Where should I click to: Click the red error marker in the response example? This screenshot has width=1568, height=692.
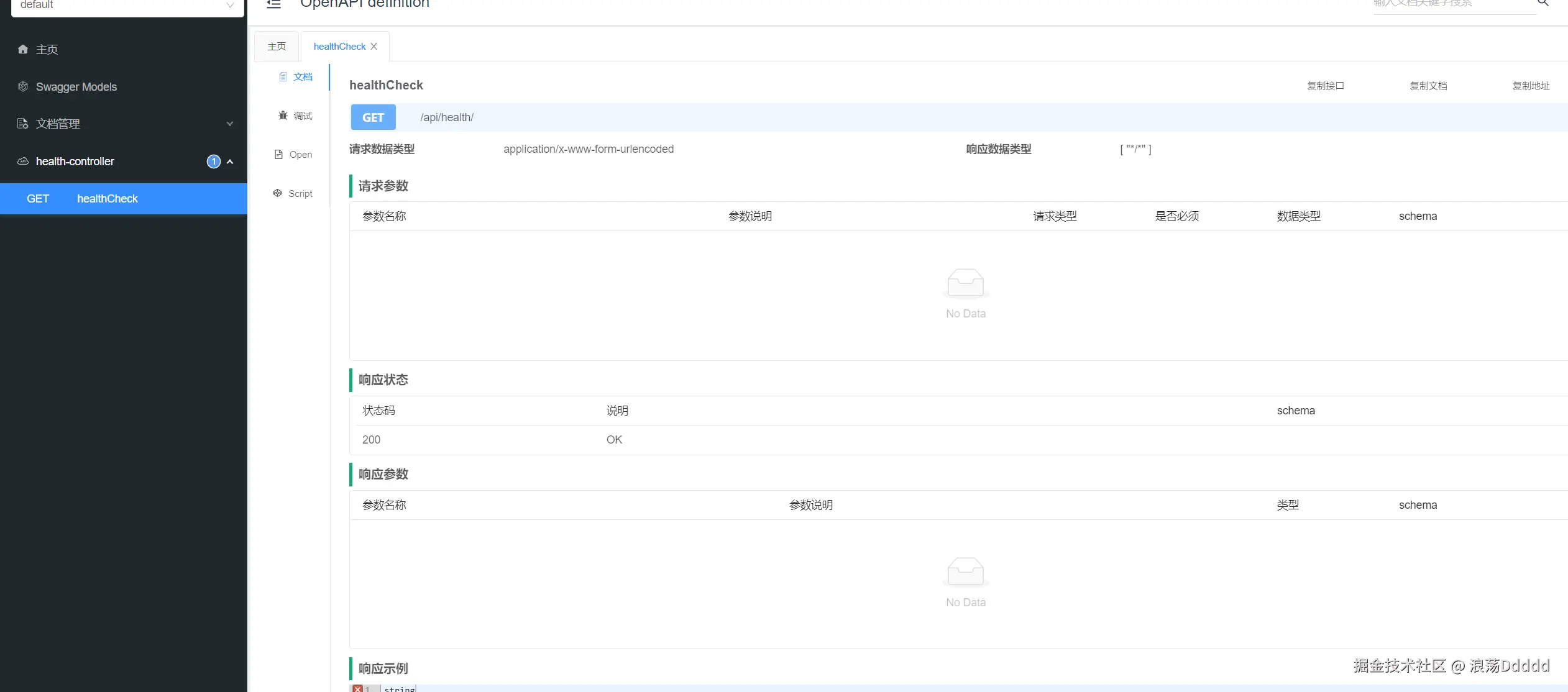tap(357, 688)
